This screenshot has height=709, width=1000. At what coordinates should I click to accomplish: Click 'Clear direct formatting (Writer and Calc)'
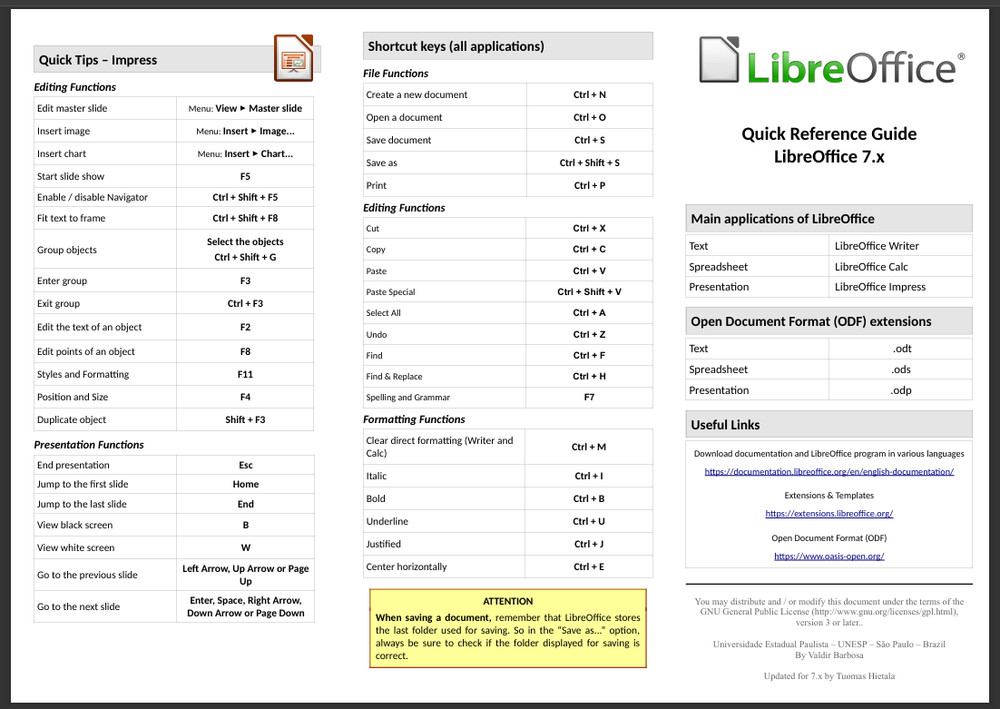[x=439, y=447]
